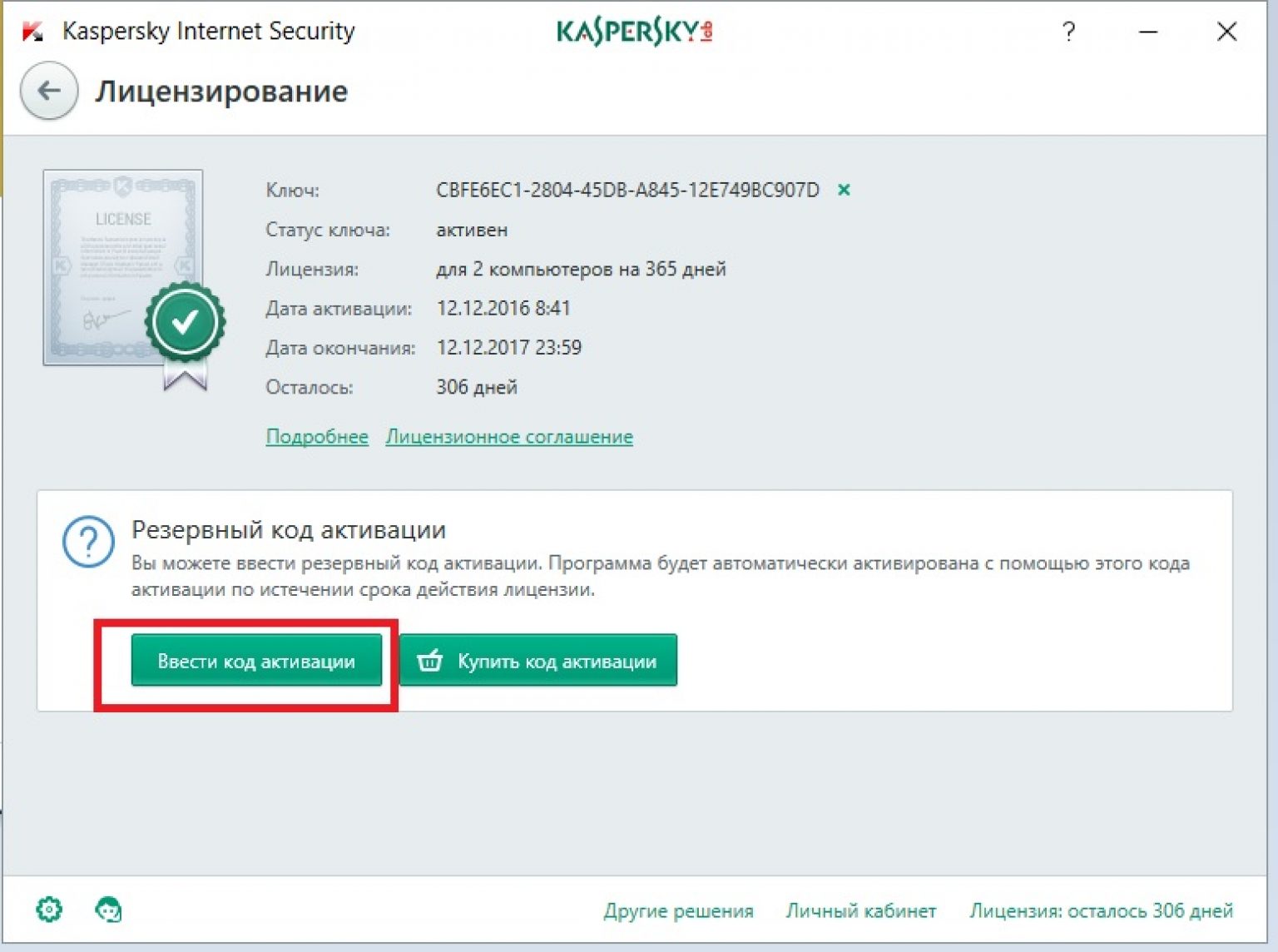Click Лицензия: осталось 306 дней link

tap(1101, 911)
